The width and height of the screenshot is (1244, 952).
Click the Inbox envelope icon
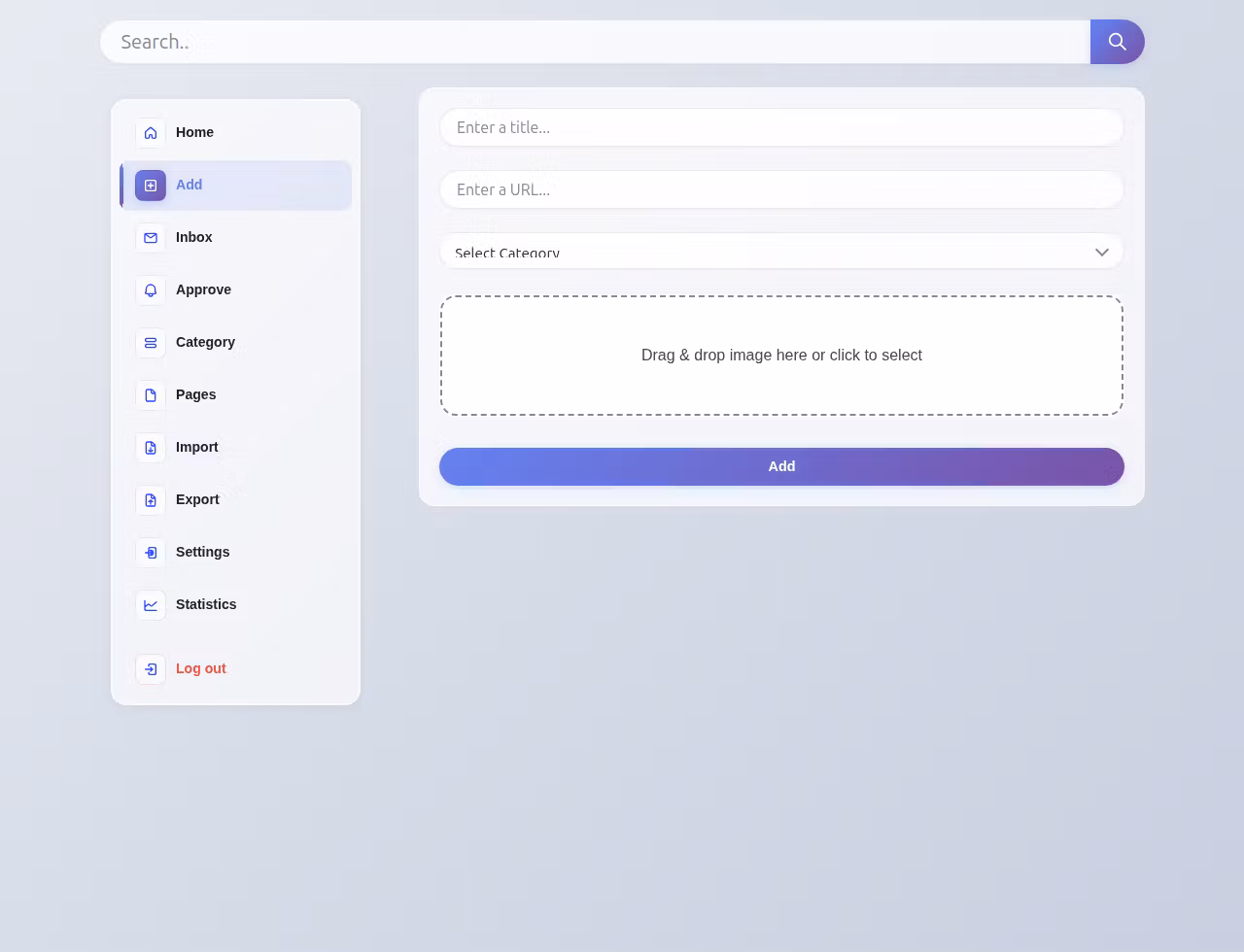(x=151, y=238)
